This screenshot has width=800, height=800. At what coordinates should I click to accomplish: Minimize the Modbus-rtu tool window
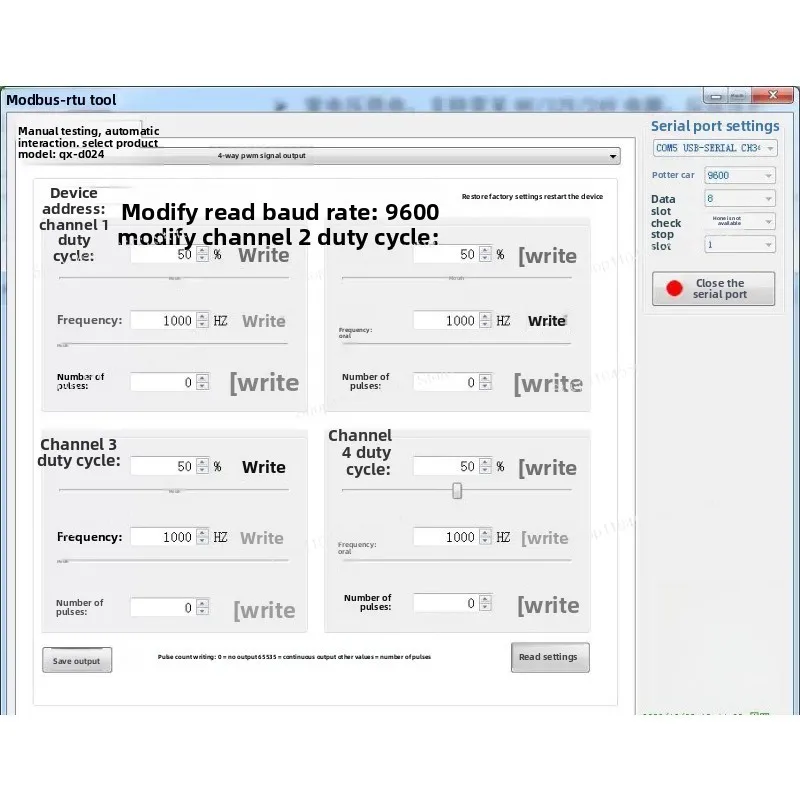click(x=716, y=96)
